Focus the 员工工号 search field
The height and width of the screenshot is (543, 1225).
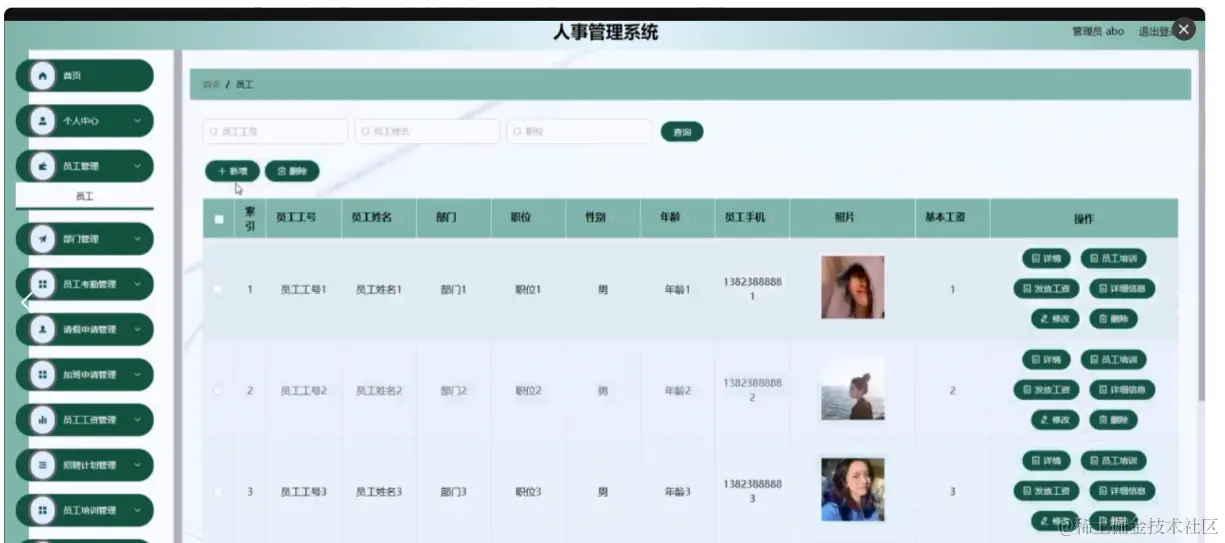click(276, 132)
